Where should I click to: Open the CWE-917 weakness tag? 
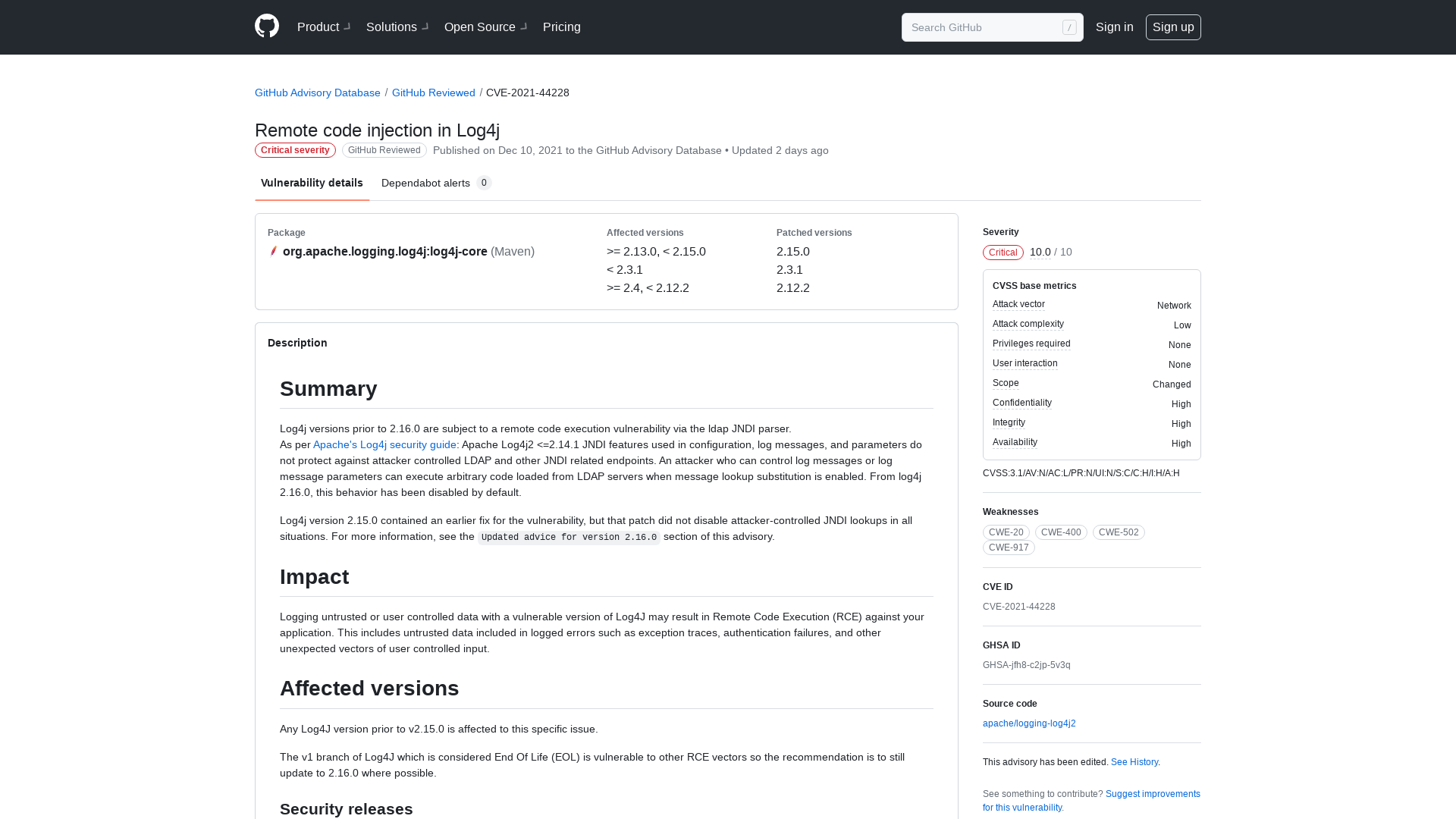(1009, 548)
